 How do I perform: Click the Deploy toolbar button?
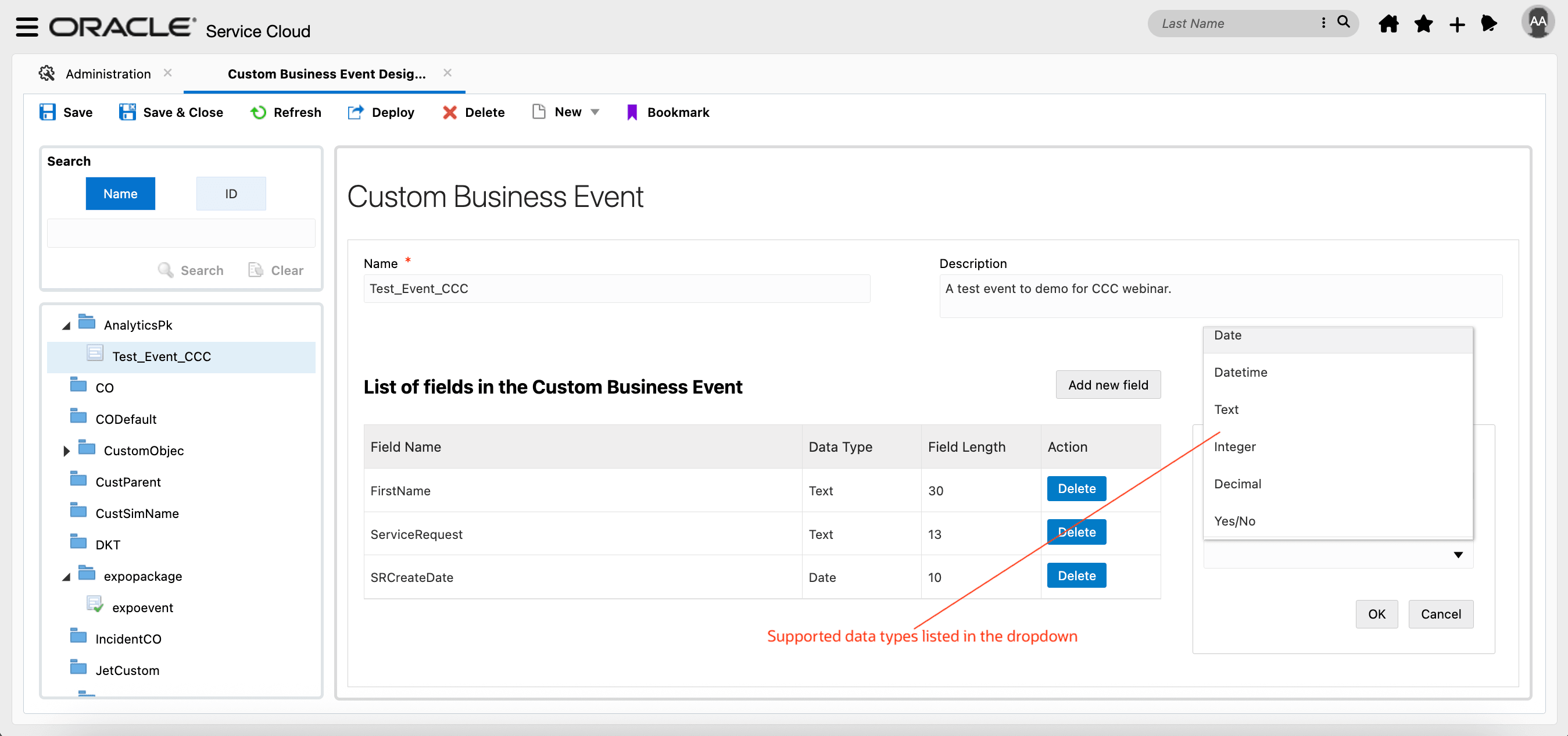[x=381, y=112]
